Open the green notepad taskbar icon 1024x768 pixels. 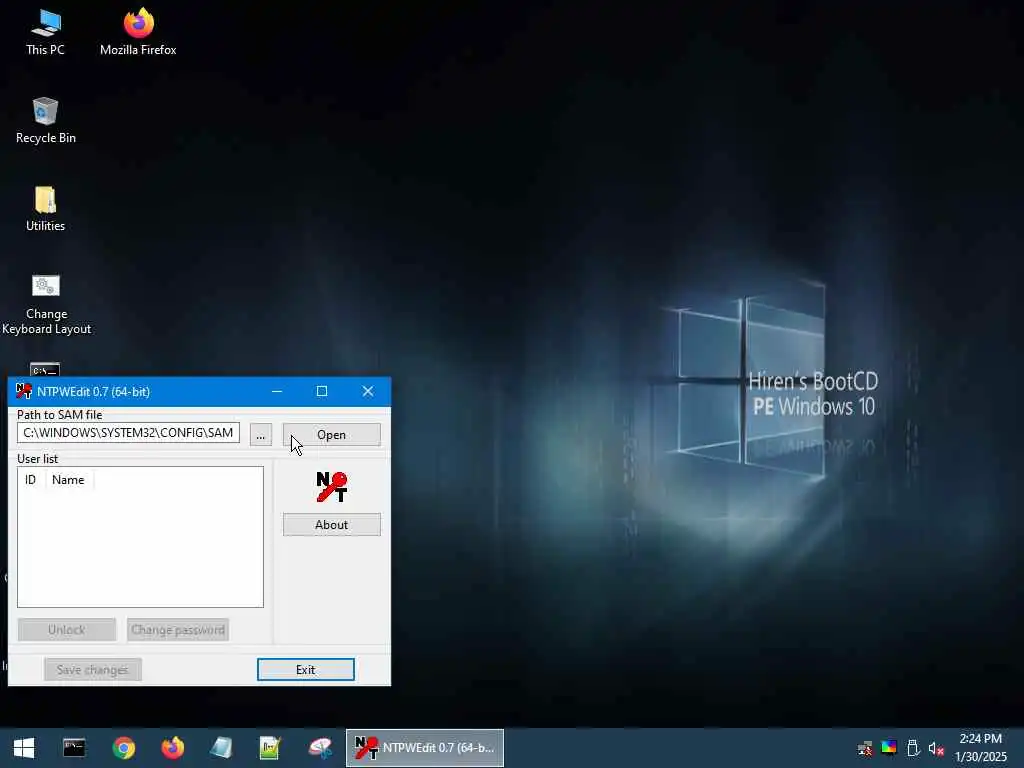tap(270, 748)
